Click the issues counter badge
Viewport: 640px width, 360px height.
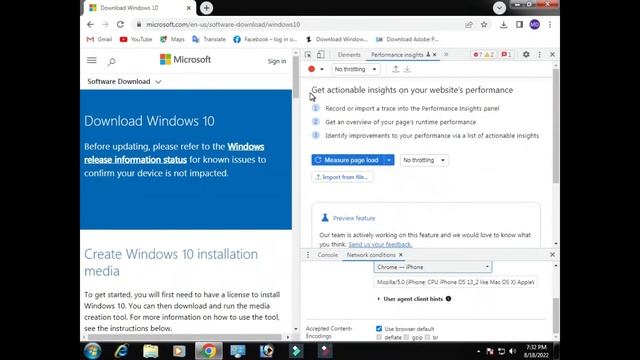pyautogui.click(x=506, y=54)
